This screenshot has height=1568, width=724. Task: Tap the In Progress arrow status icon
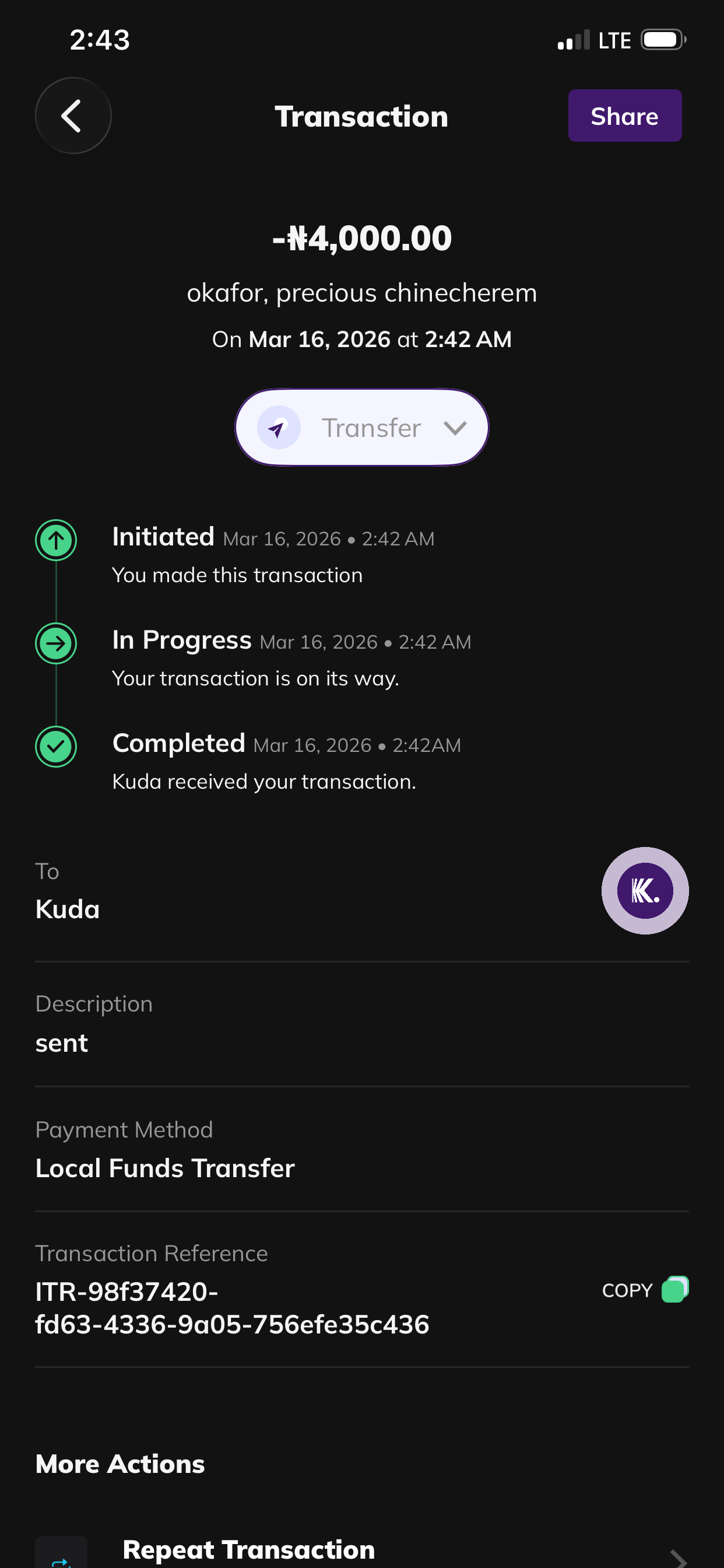[56, 643]
